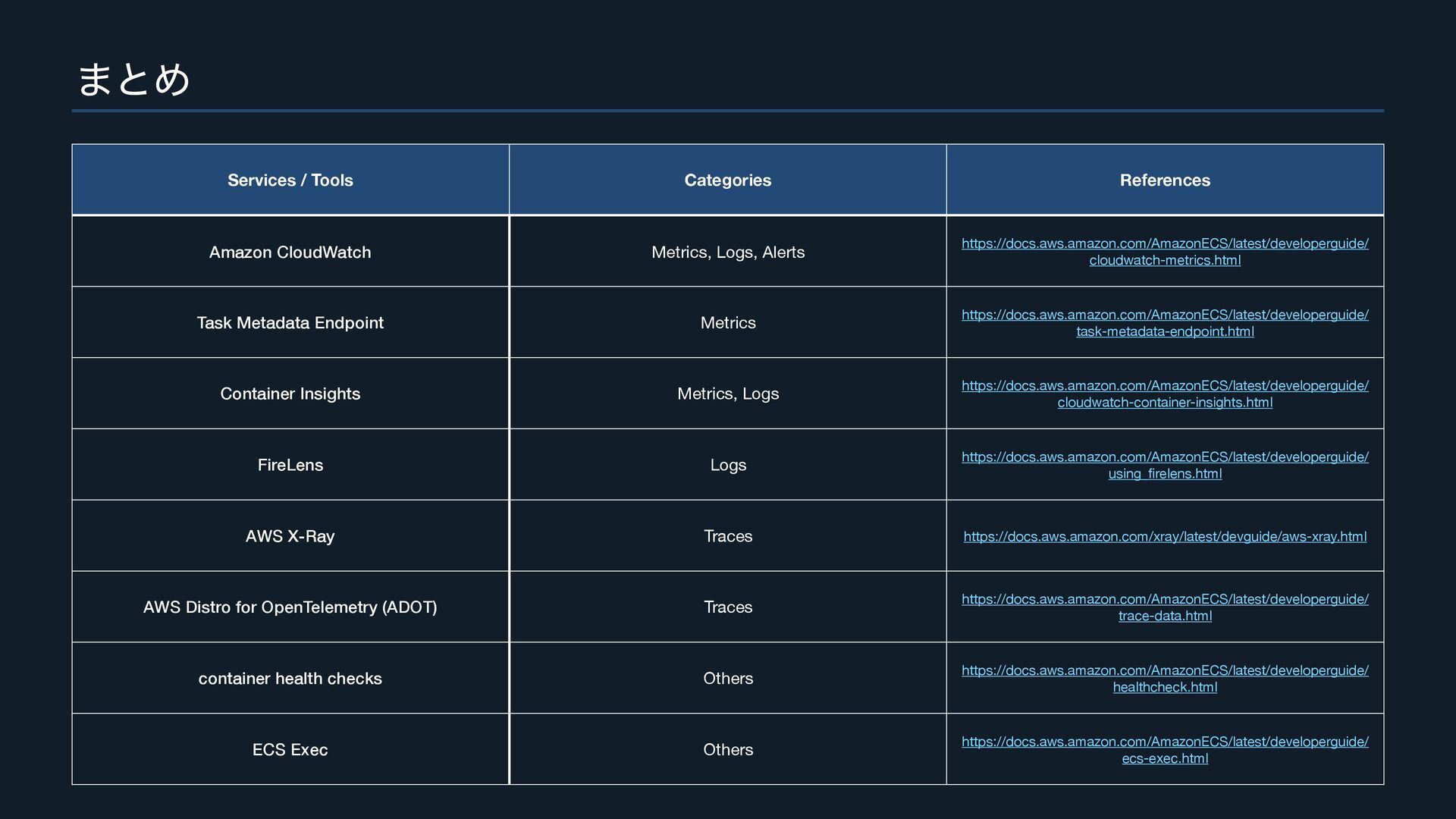The height and width of the screenshot is (819, 1456).
Task: Click the 'Amazon CloudWatch' cell
Action: [290, 252]
